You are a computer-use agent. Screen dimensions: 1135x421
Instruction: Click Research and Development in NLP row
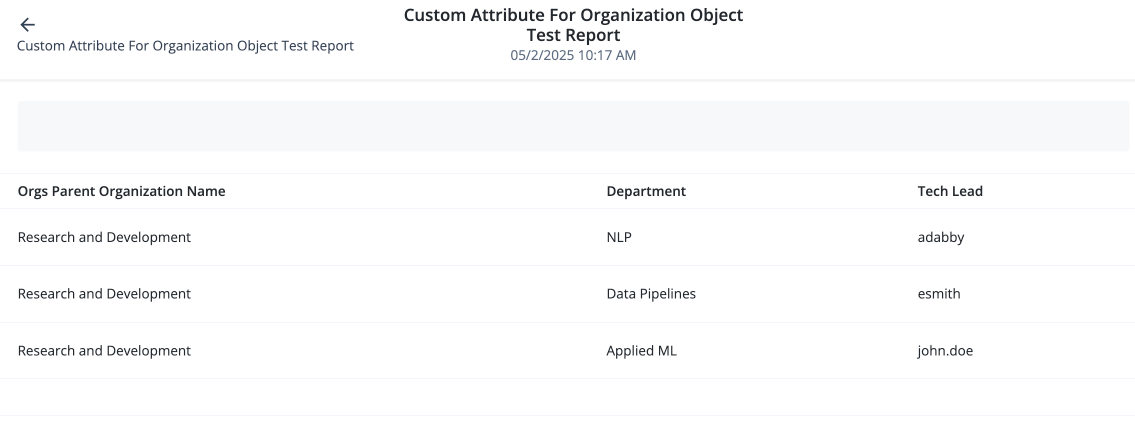point(105,237)
